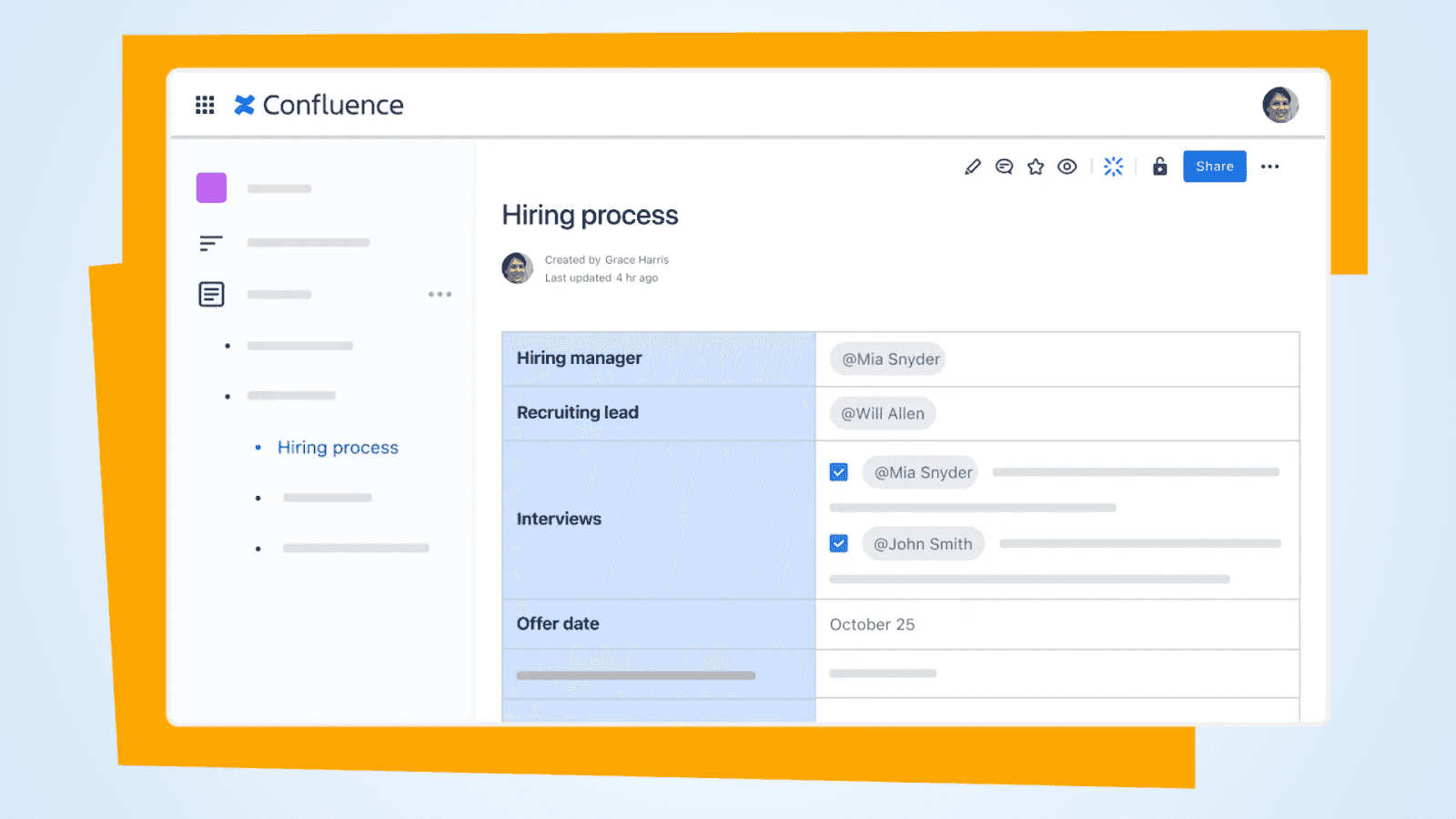The image size is (1456, 819).
Task: Uncheck the checkbox next to @Mia Snyder
Action: 838,471
